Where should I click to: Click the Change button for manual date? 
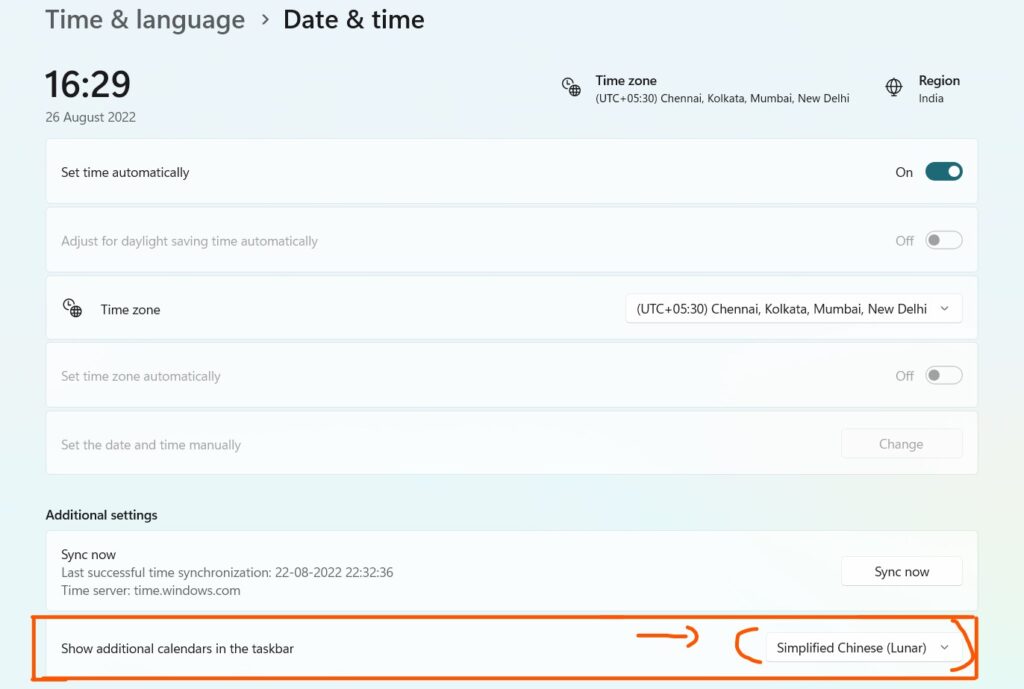click(x=901, y=444)
